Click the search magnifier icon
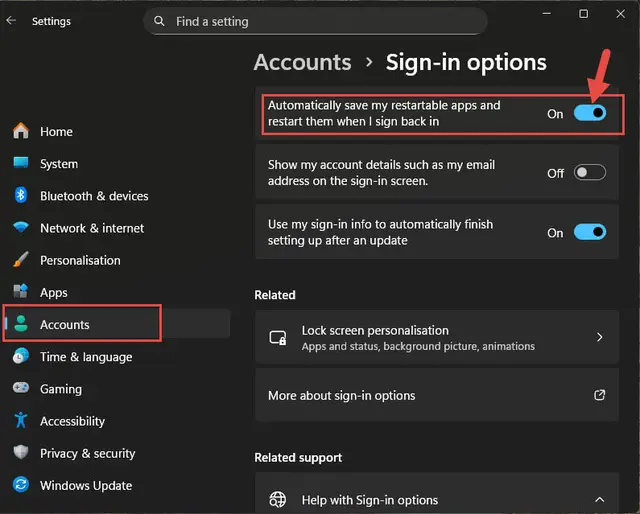Image resolution: width=640 pixels, height=514 pixels. (159, 21)
